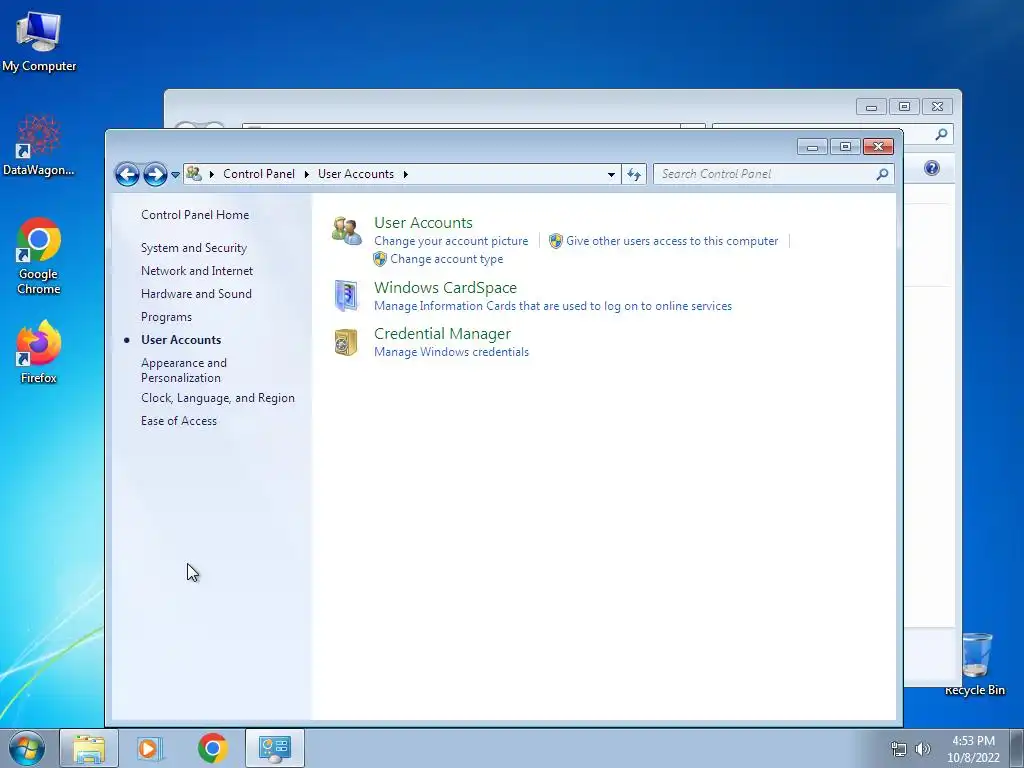Click the network icon in the system tray
Viewport: 1024px width, 768px height.
click(899, 749)
